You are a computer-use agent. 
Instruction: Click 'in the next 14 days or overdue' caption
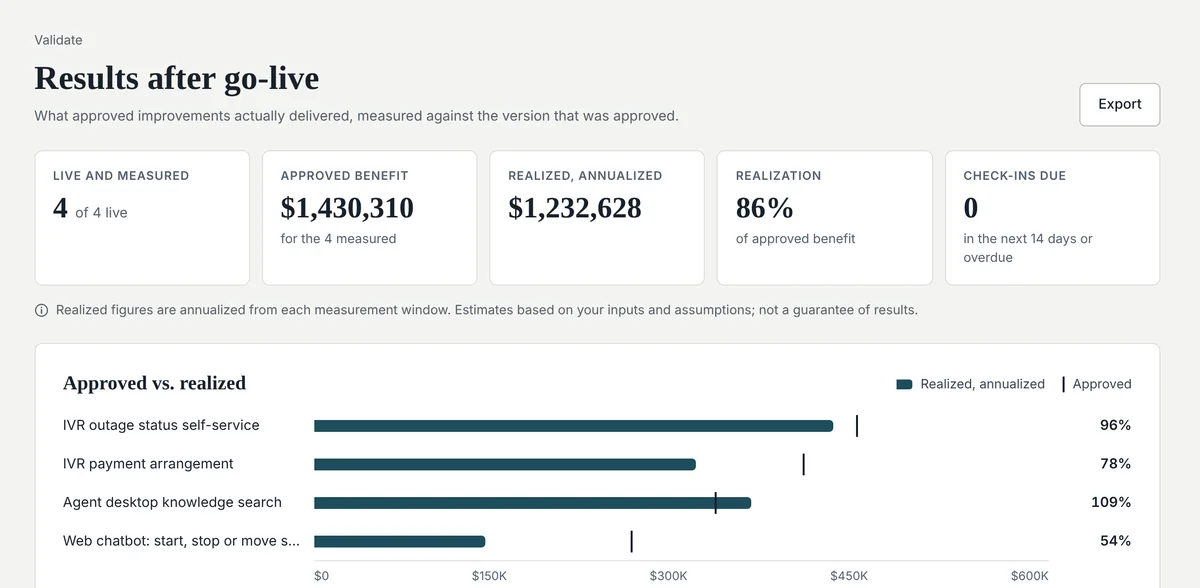pyautogui.click(x=1028, y=248)
